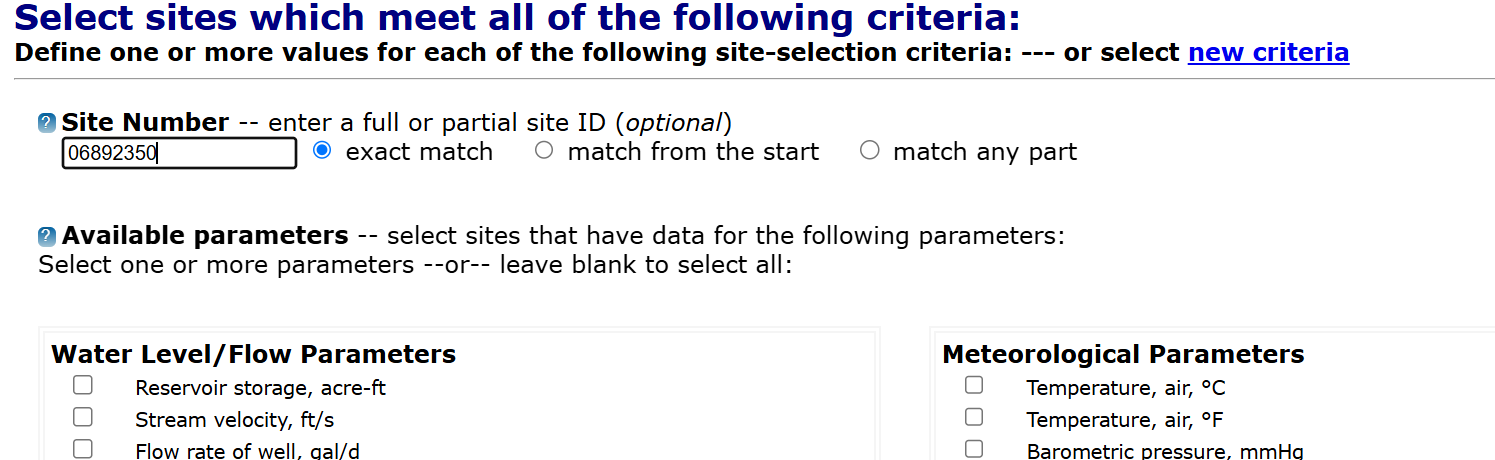This screenshot has width=1495, height=460.
Task: Tick the Temperature, air, °F checkbox
Action: tap(974, 417)
